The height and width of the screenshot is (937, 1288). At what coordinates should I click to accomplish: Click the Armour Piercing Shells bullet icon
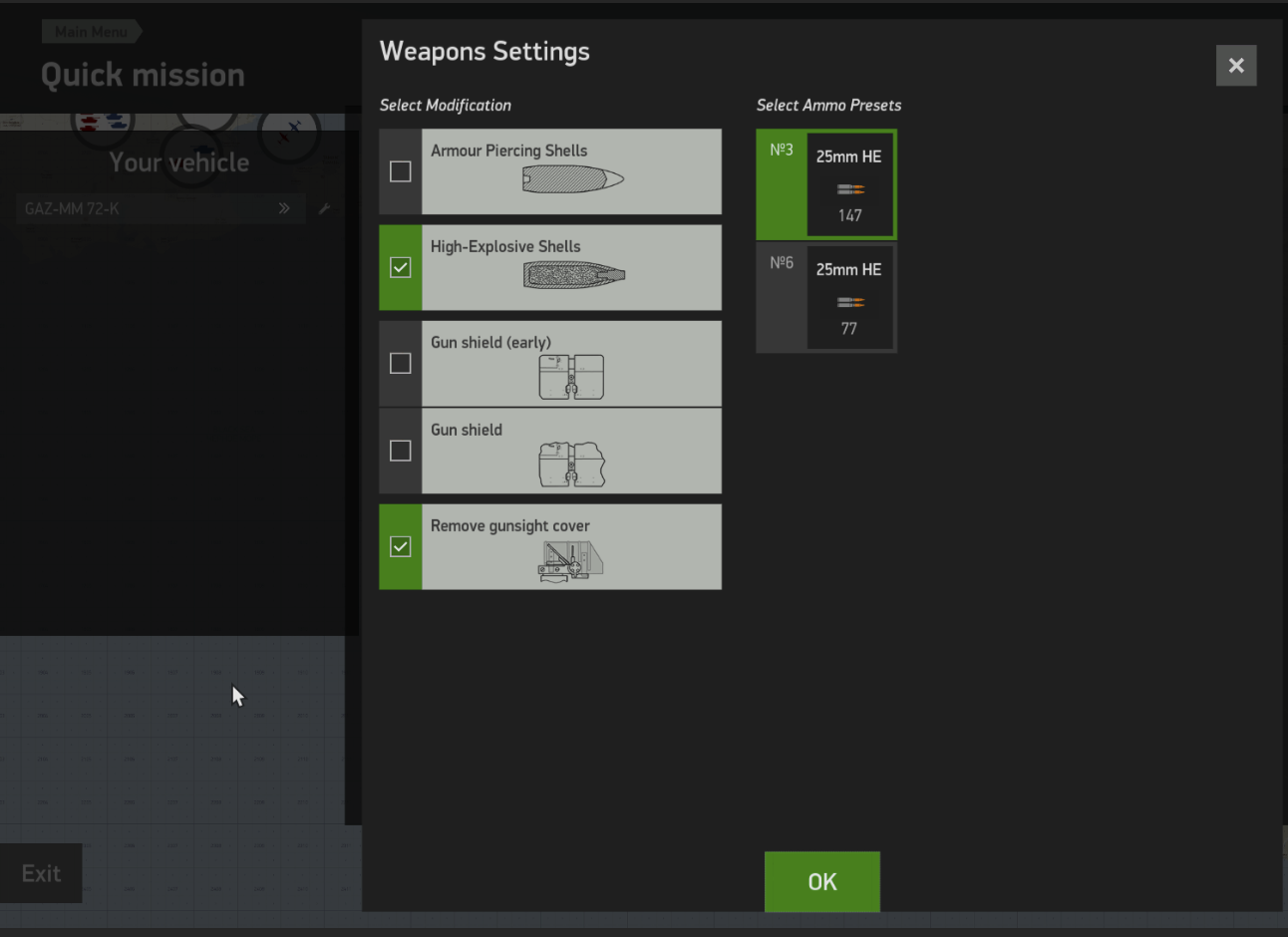572,179
